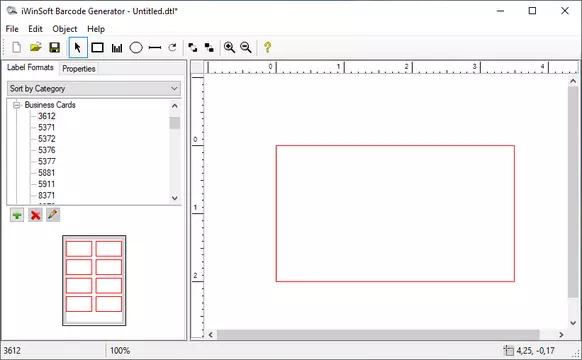The image size is (582, 360).
Task: Switch to the Properties tab
Action: pyautogui.click(x=79, y=69)
